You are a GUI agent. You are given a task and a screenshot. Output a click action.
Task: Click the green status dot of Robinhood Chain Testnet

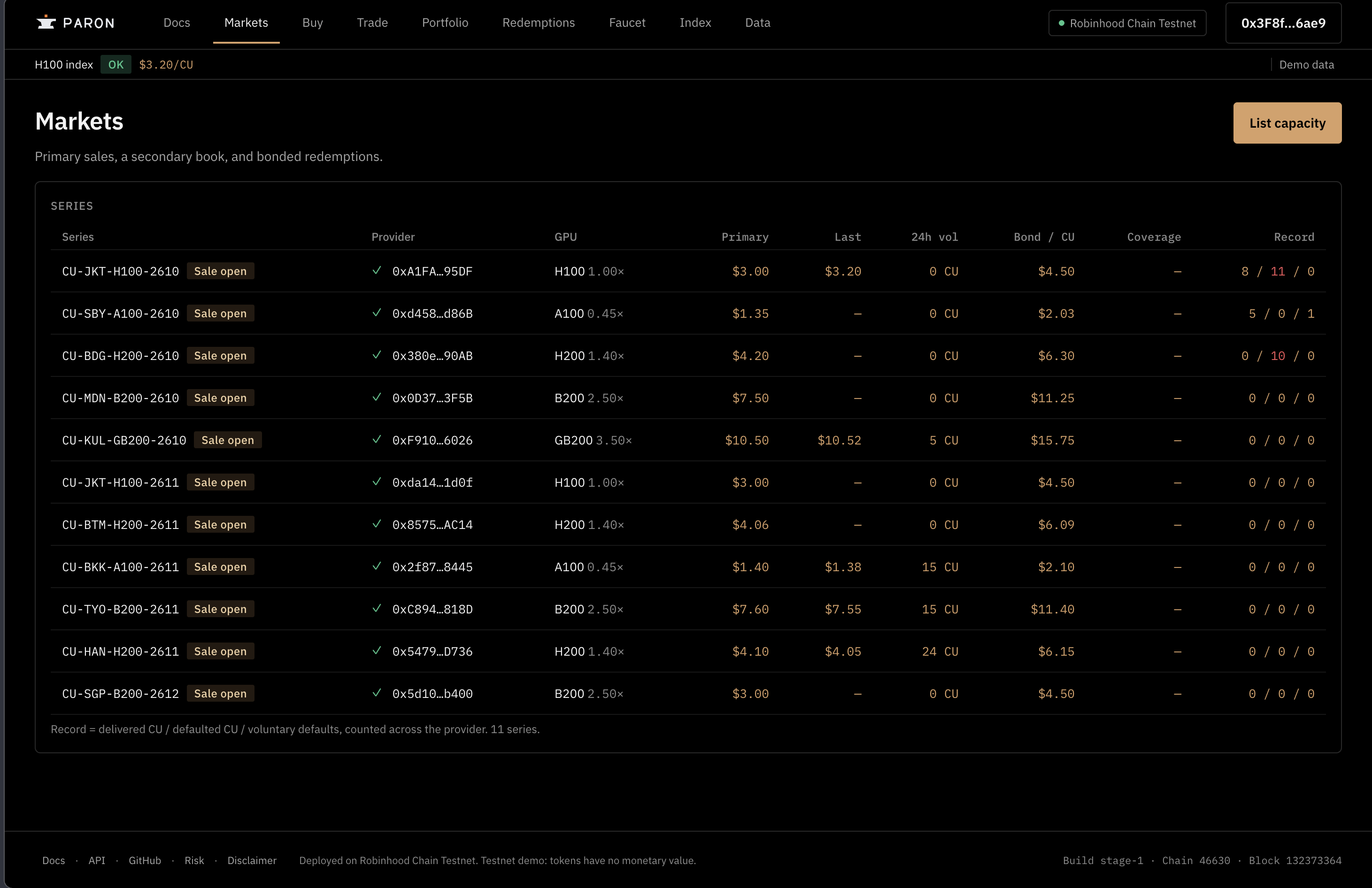coord(1061,23)
